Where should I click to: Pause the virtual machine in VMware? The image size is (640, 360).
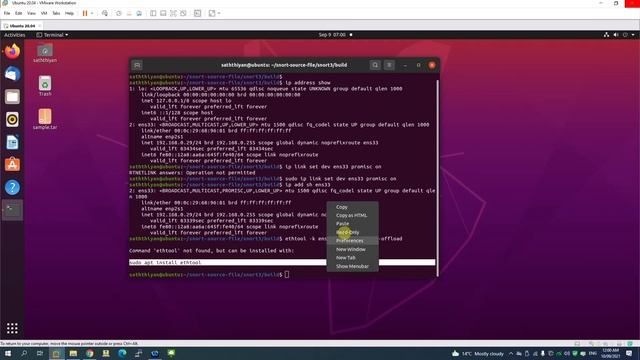click(85, 13)
